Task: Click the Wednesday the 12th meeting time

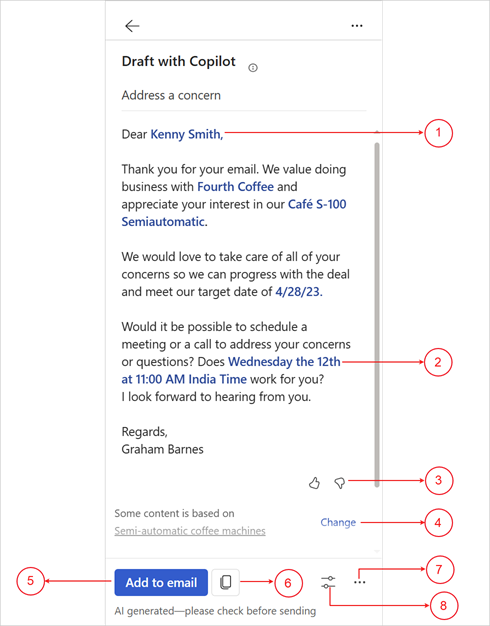Action: 231,370
